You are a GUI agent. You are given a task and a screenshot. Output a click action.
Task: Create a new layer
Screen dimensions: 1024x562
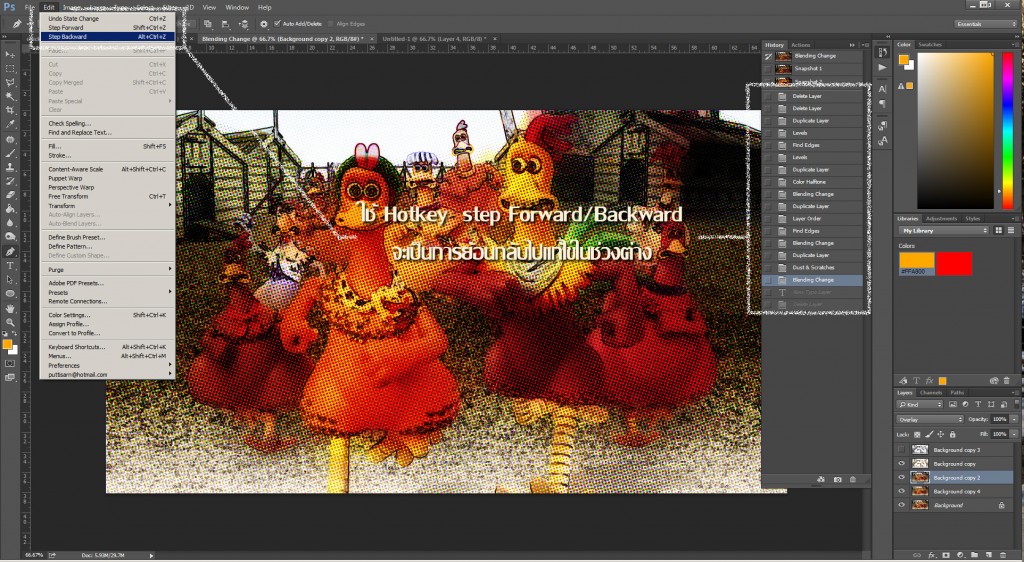(x=987, y=555)
